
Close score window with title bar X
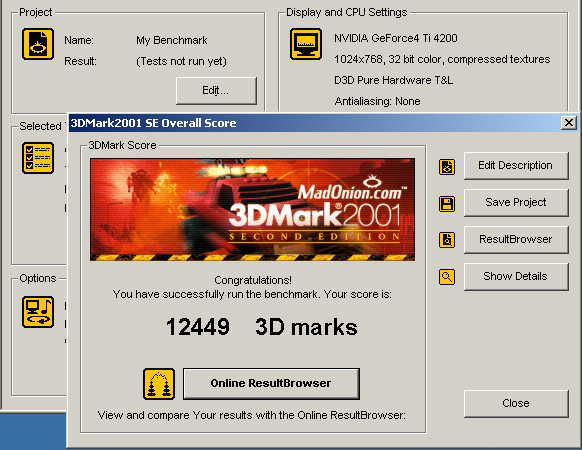click(569, 123)
